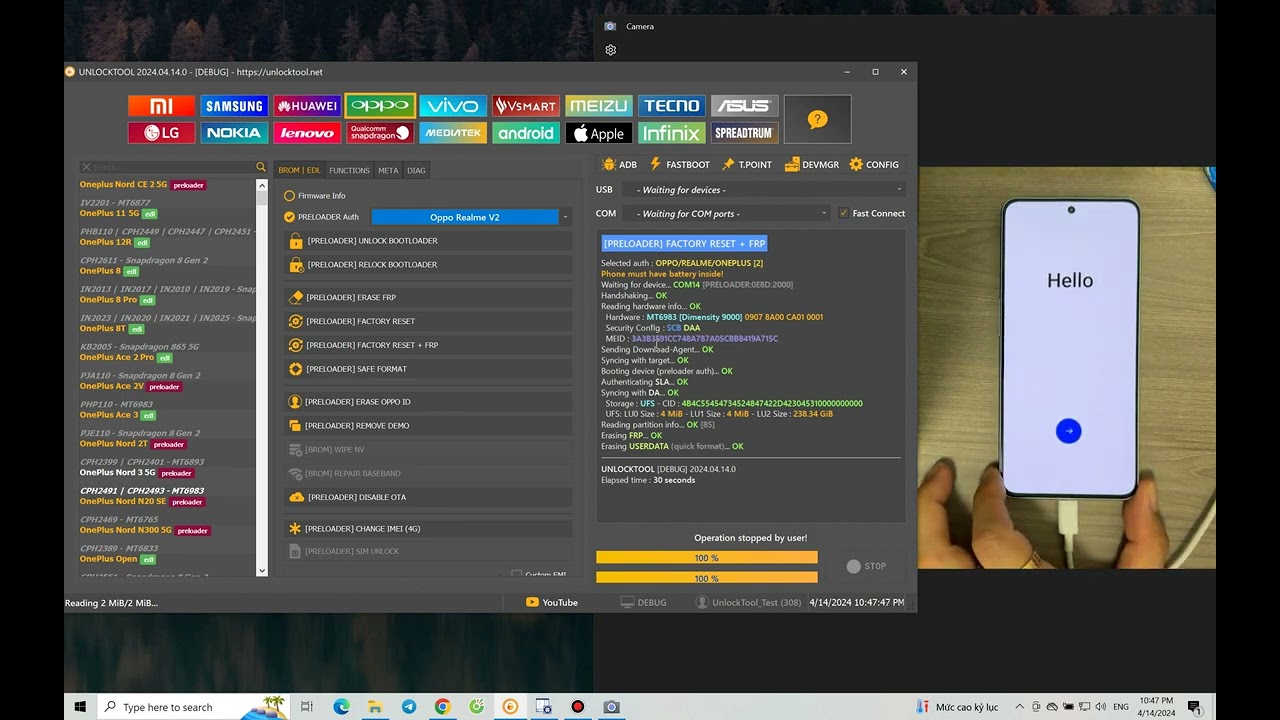Switch to the BROM | EDL tab
The width and height of the screenshot is (1280, 720).
click(x=299, y=170)
